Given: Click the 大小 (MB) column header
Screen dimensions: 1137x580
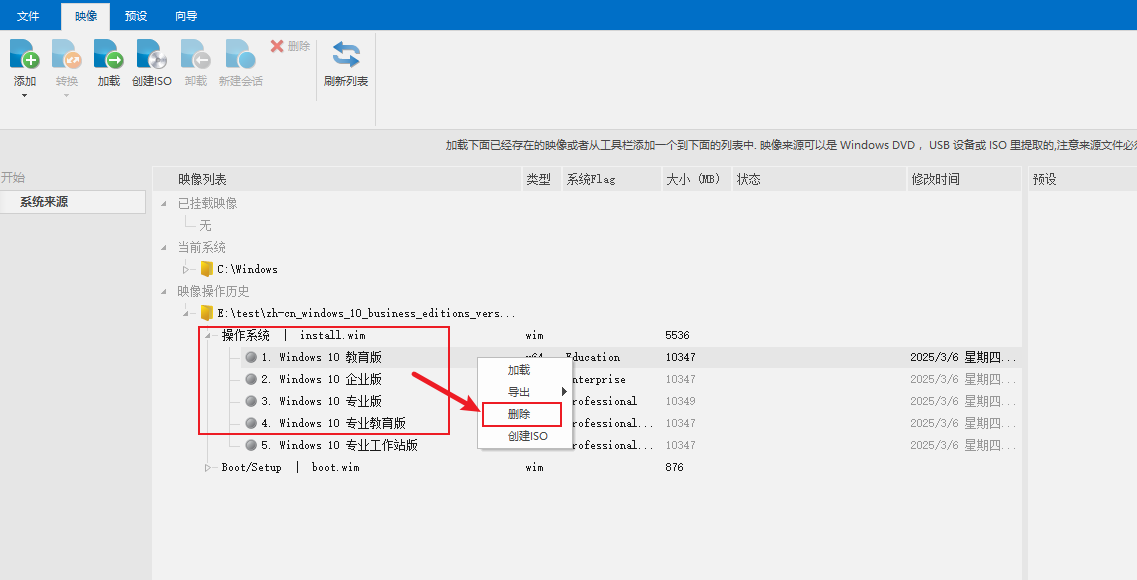Looking at the screenshot, I should click(x=697, y=179).
